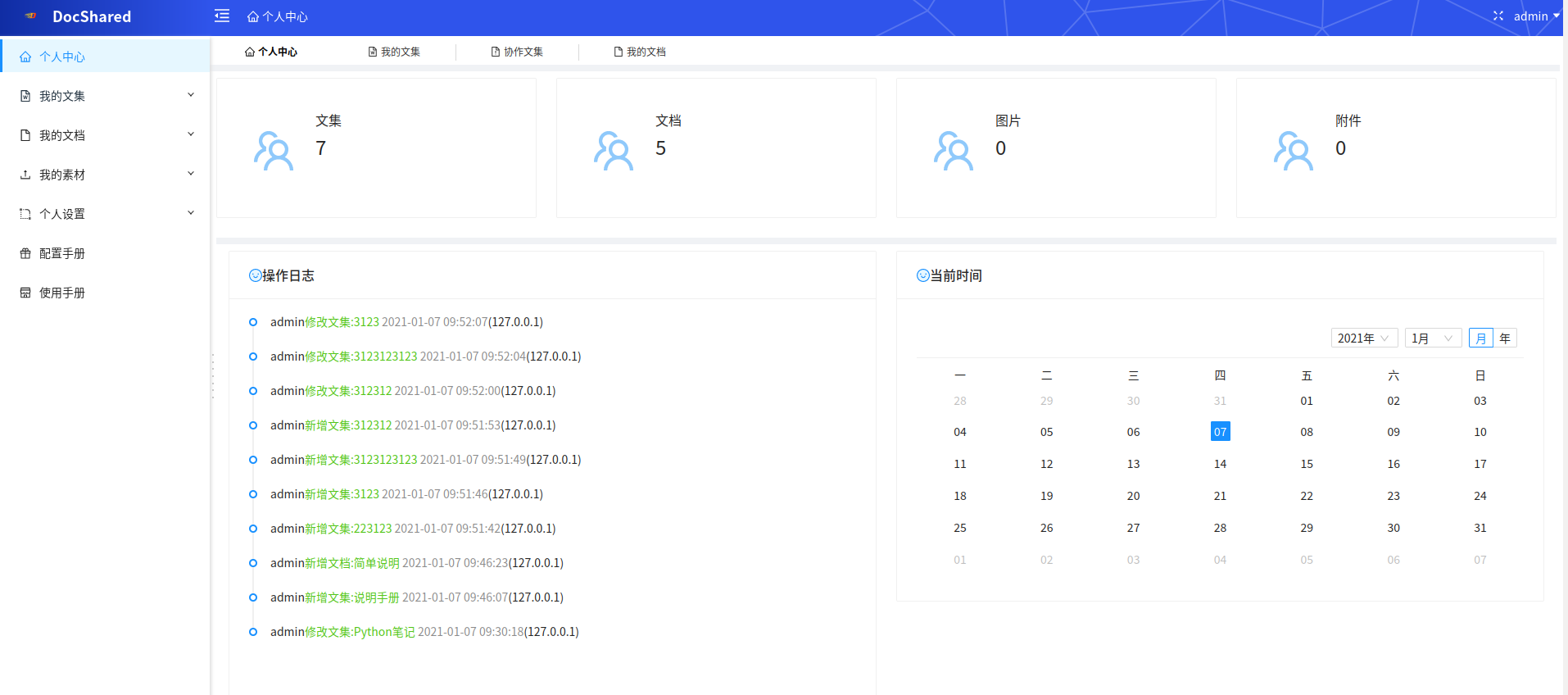The width and height of the screenshot is (1568, 695).
Task: Select the 月 calendar view mode
Action: tap(1481, 338)
